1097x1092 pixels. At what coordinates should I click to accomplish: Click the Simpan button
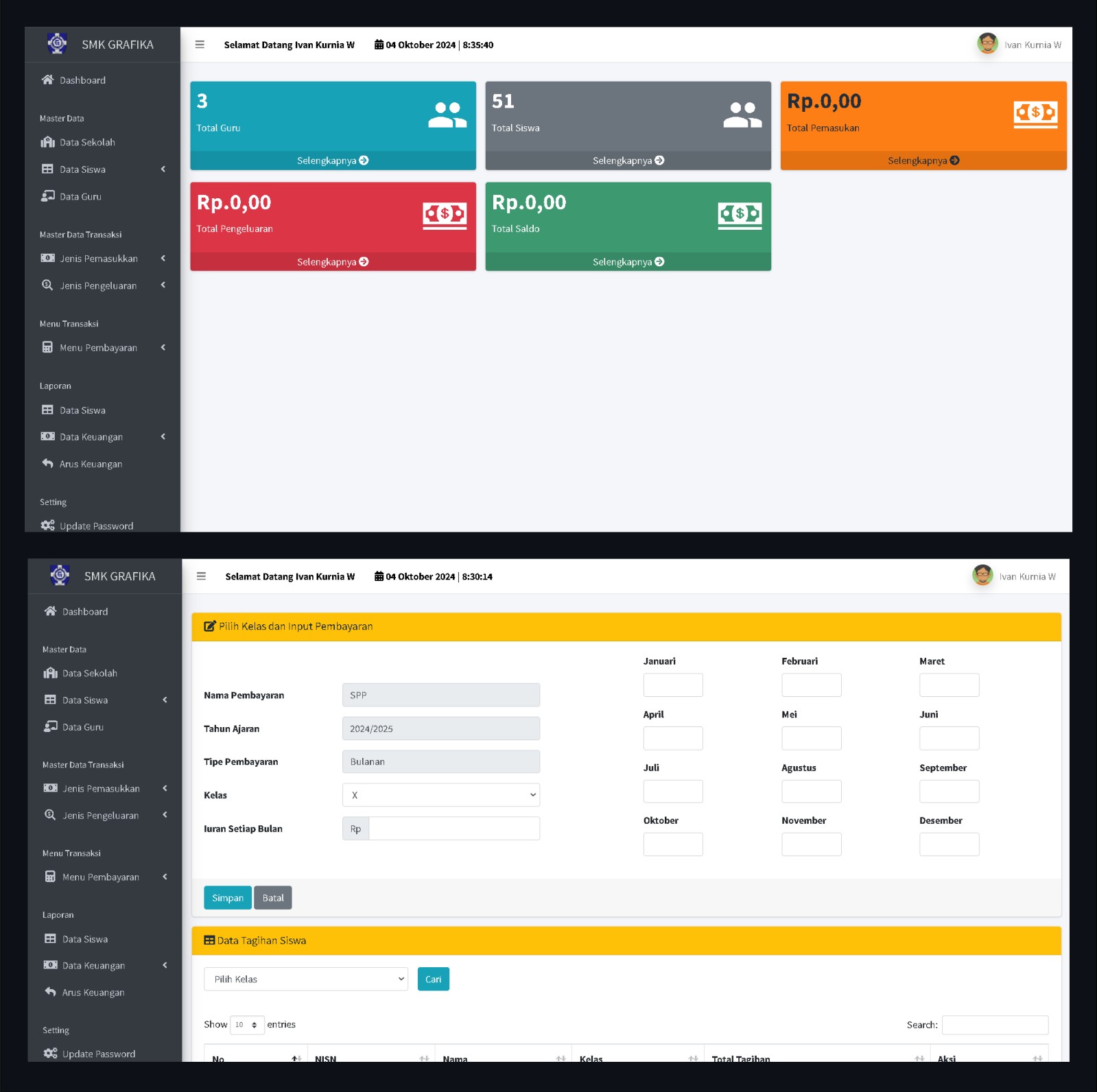[228, 898]
